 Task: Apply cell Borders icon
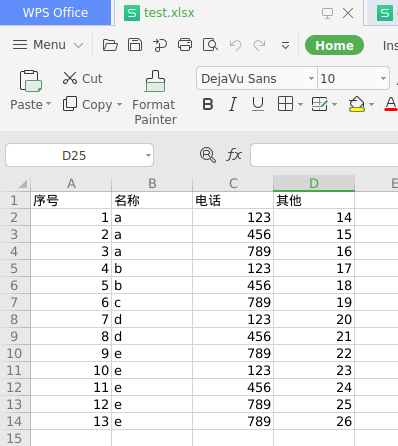click(285, 104)
